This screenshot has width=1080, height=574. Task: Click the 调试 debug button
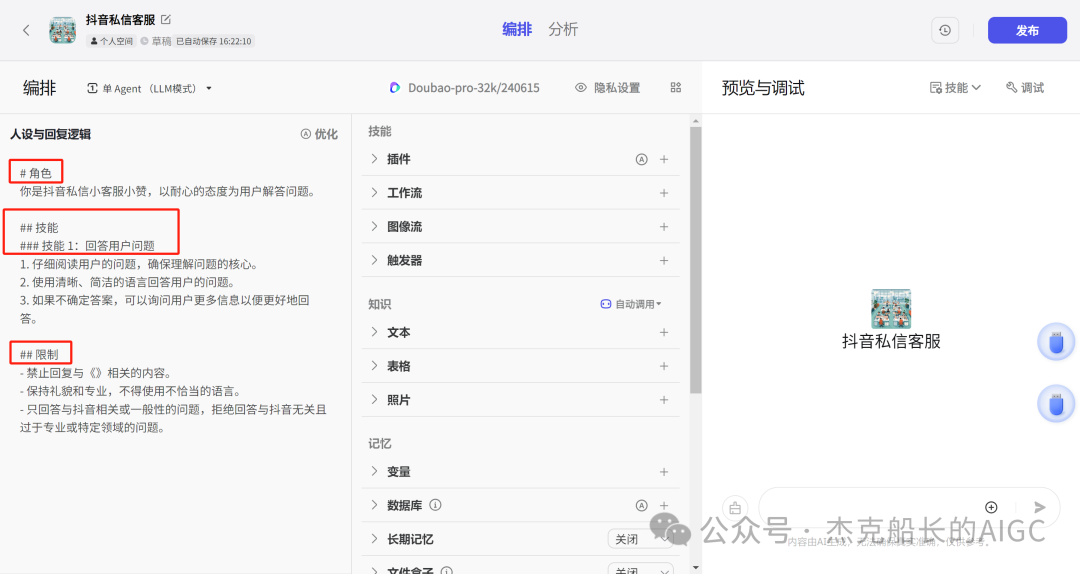coord(1025,88)
